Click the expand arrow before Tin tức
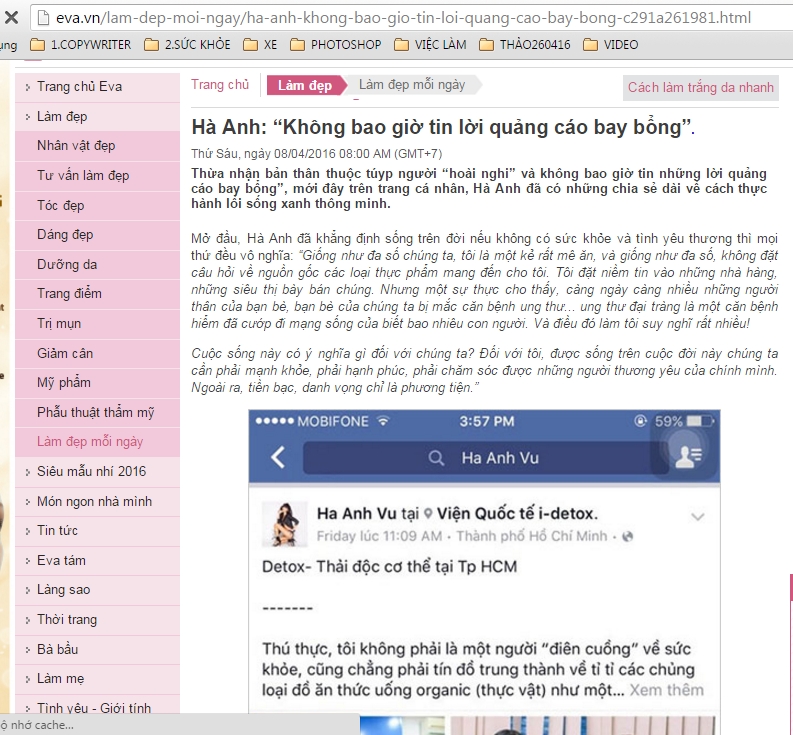The height and width of the screenshot is (735, 793). click(28, 532)
